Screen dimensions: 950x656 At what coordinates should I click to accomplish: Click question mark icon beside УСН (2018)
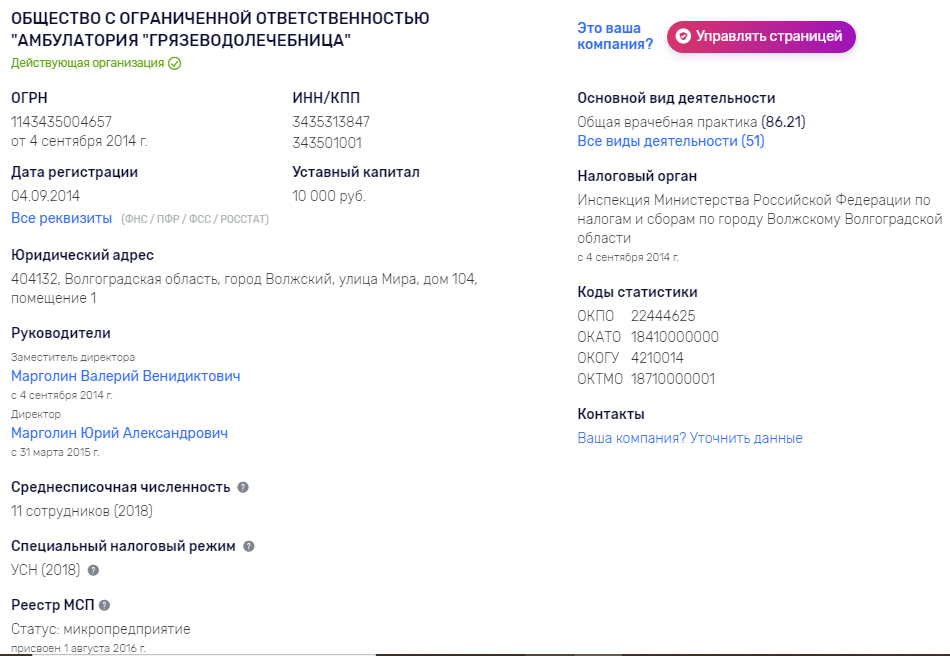(93, 570)
